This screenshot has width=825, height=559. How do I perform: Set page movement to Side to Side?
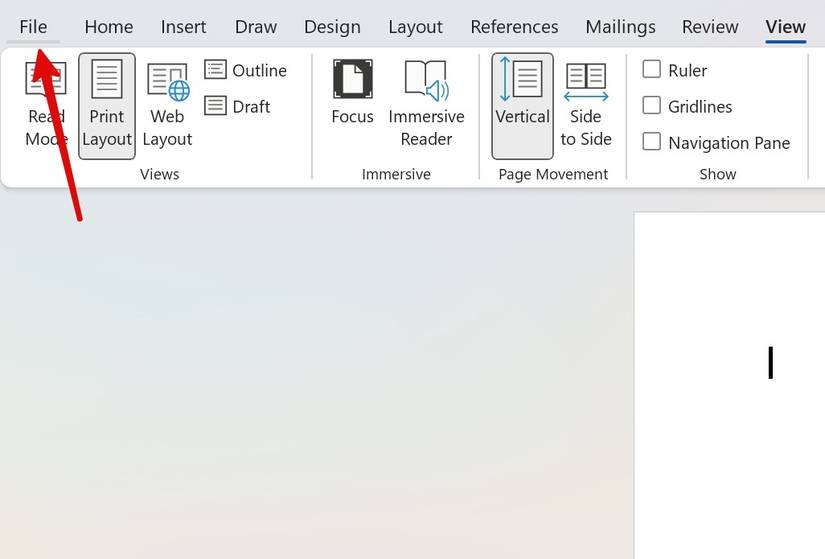coord(586,105)
